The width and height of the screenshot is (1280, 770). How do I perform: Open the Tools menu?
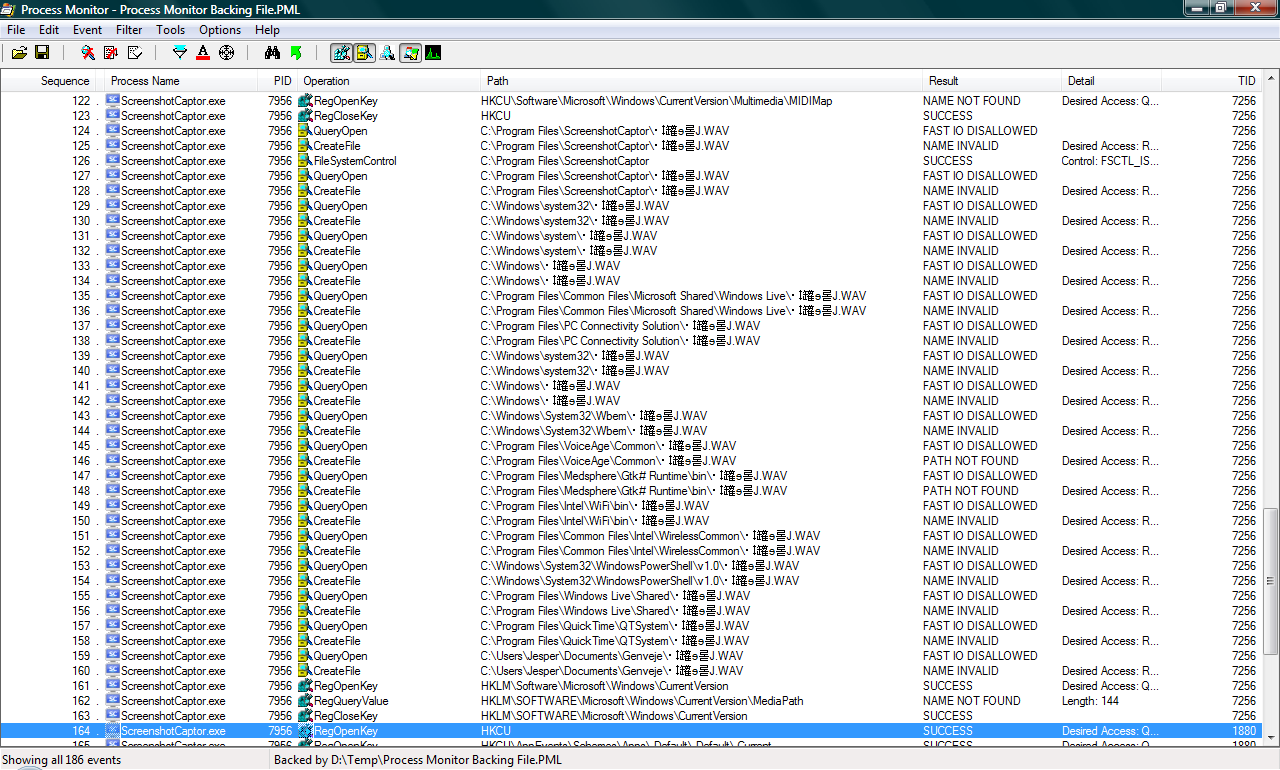(171, 30)
